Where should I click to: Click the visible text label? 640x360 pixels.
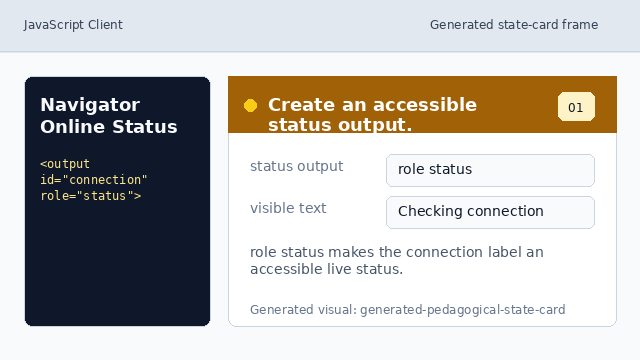click(288, 208)
